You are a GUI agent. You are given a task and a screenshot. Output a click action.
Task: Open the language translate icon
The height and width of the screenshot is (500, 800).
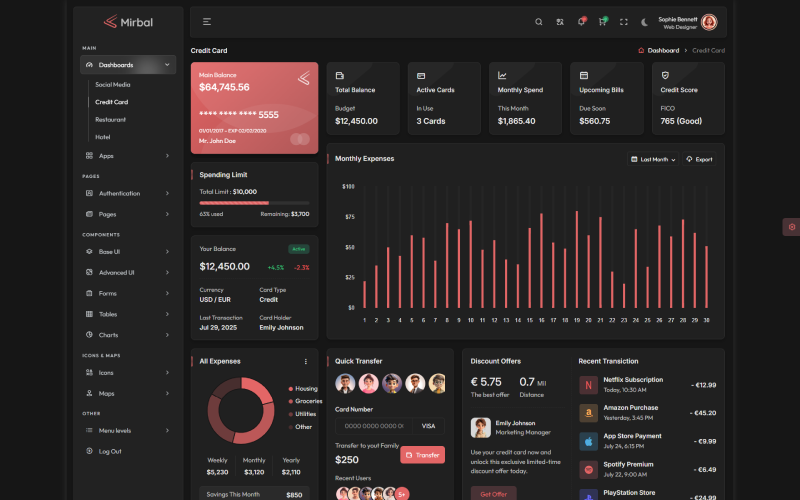click(560, 21)
